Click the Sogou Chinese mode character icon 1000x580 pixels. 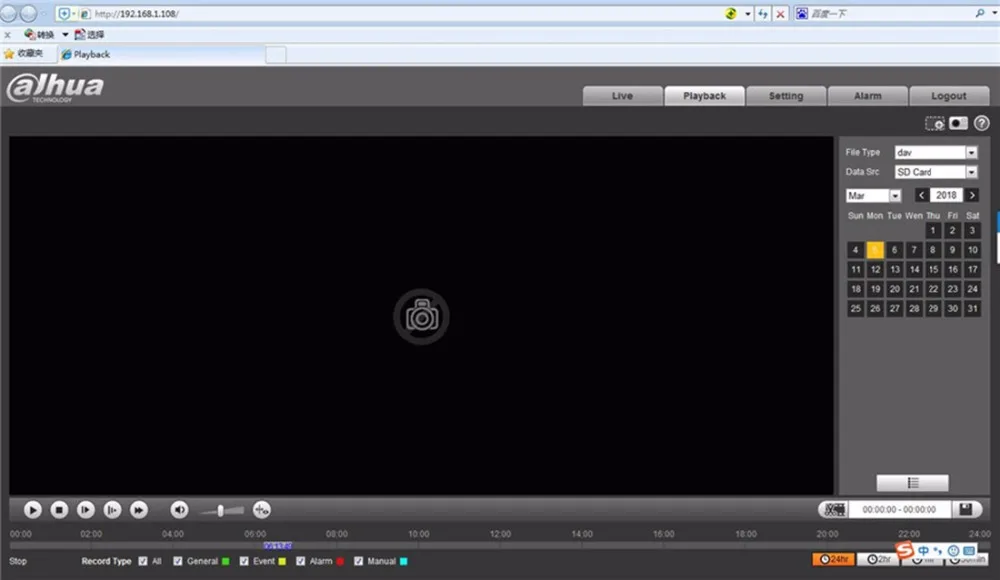pos(923,551)
